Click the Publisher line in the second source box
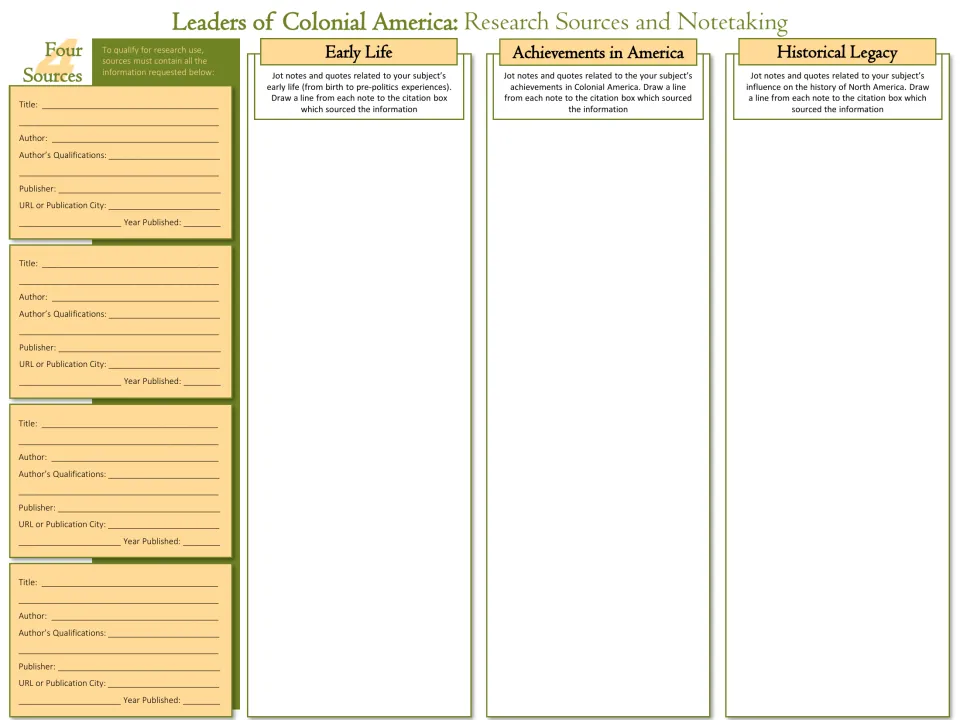This screenshot has height=720, width=960. coord(140,348)
